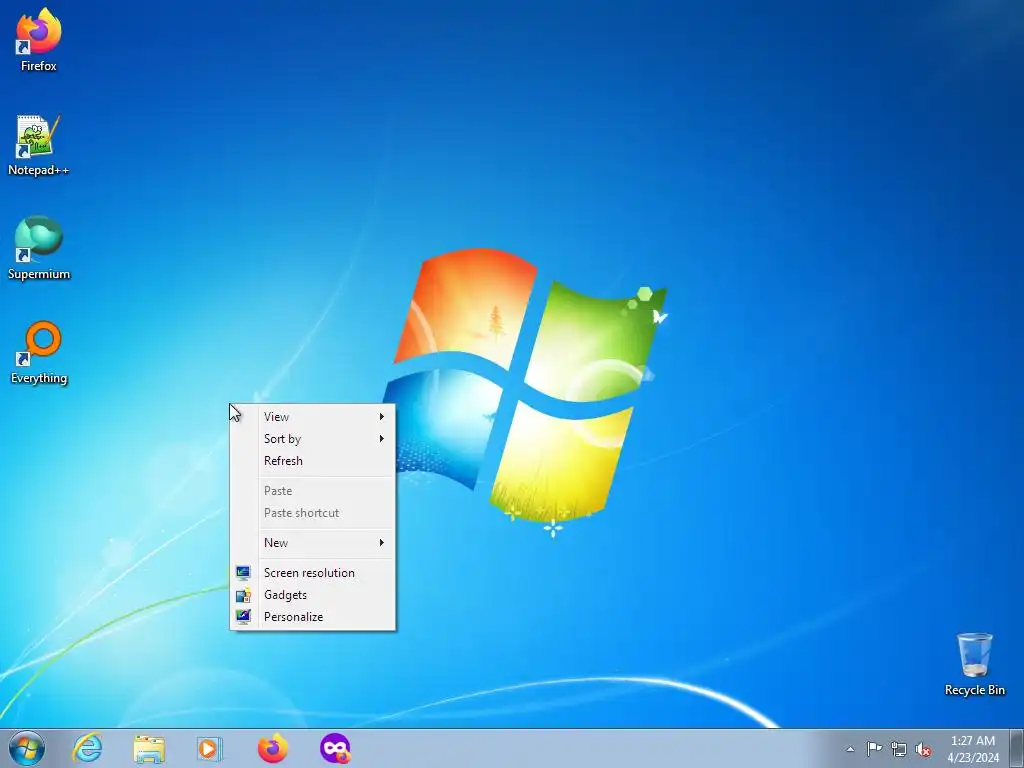Open the network status tray icon
Image resolution: width=1024 pixels, height=768 pixels.
coord(899,749)
